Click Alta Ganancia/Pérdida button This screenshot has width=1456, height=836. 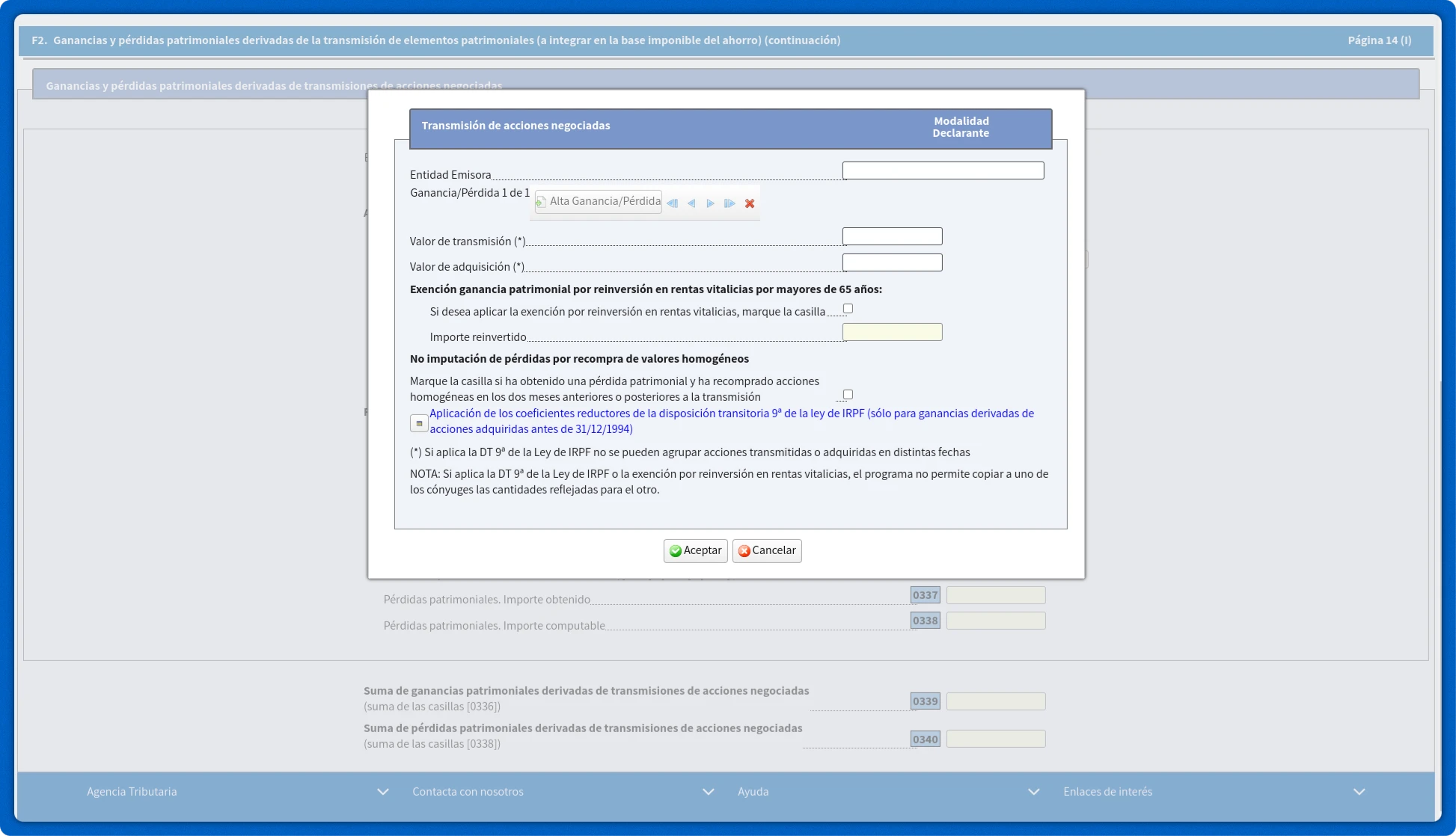599,202
